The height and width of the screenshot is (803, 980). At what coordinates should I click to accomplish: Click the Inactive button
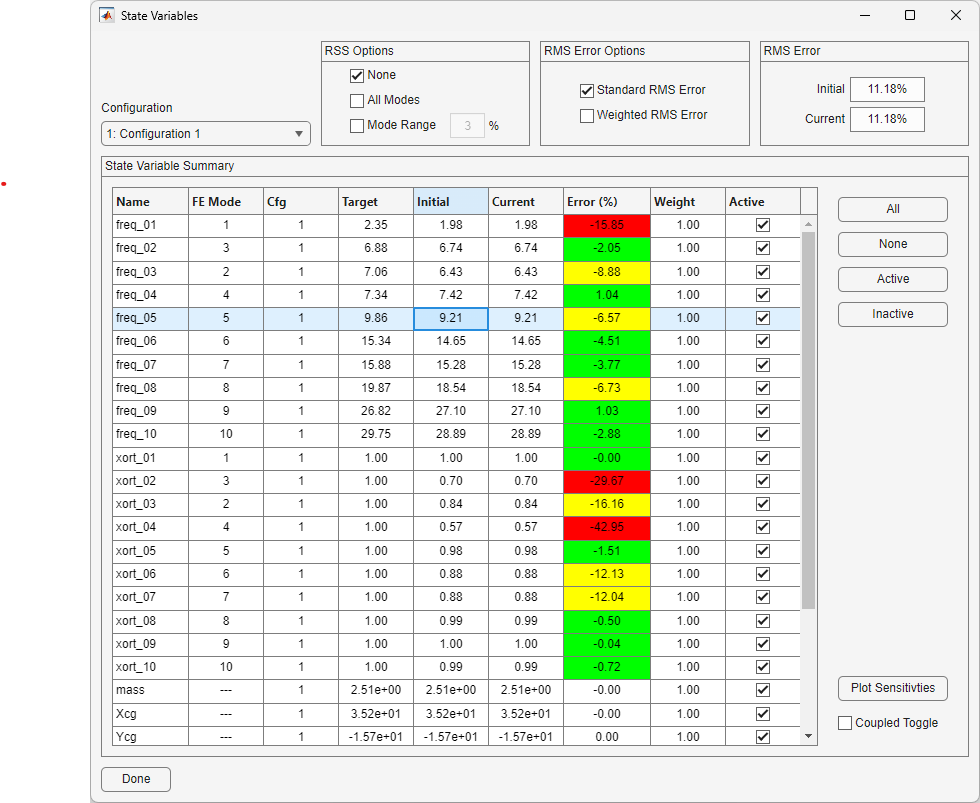(892, 314)
